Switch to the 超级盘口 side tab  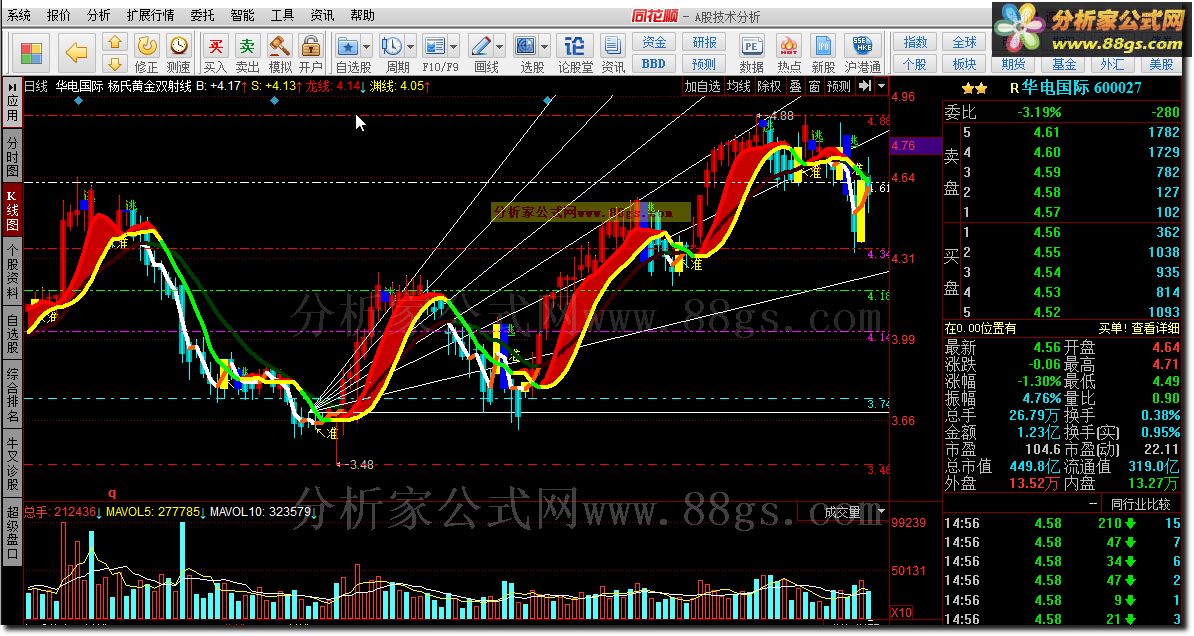(x=12, y=532)
